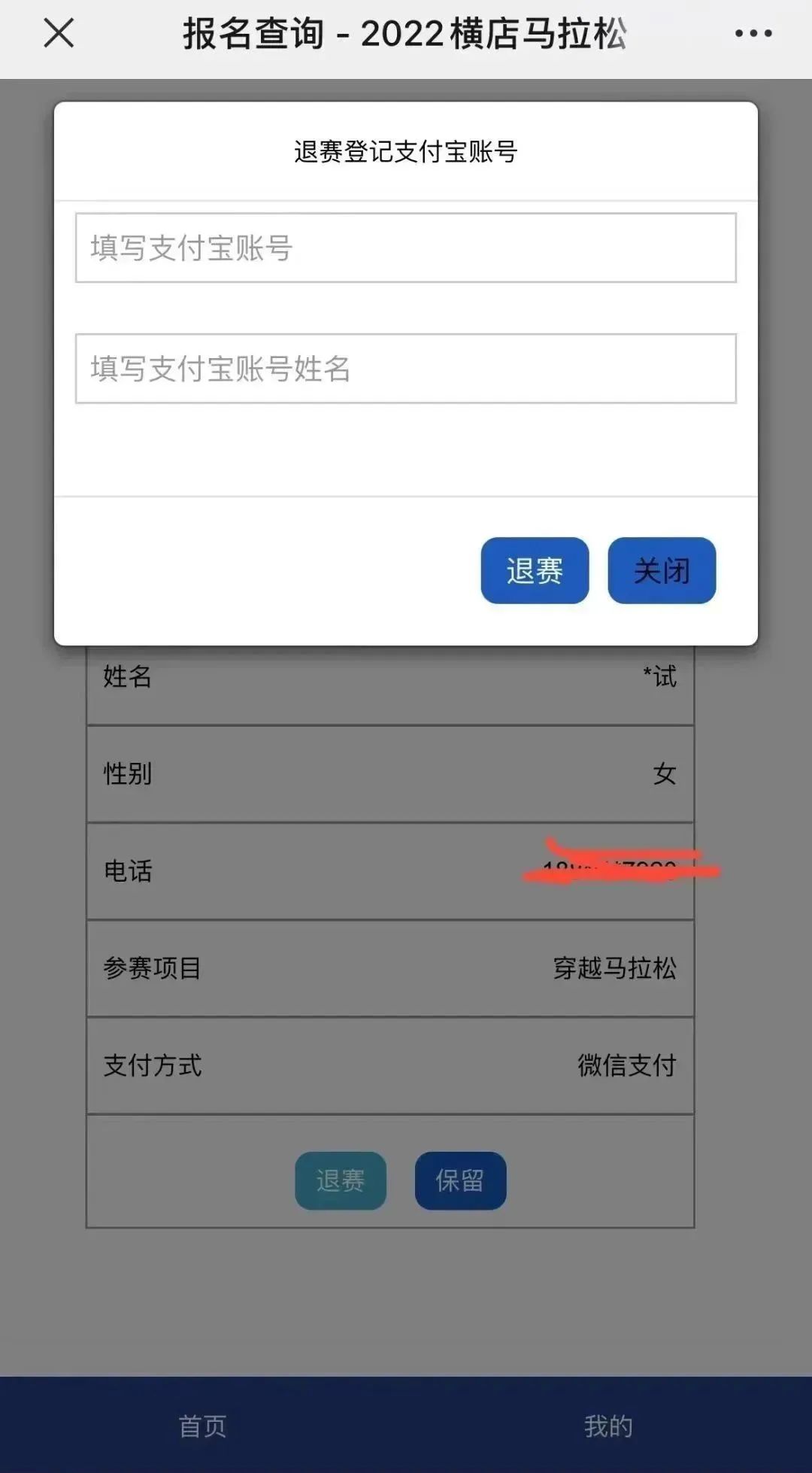Viewport: 812px width, 1473px height.
Task: Select the 支付方式 row label
Action: pos(153,1065)
